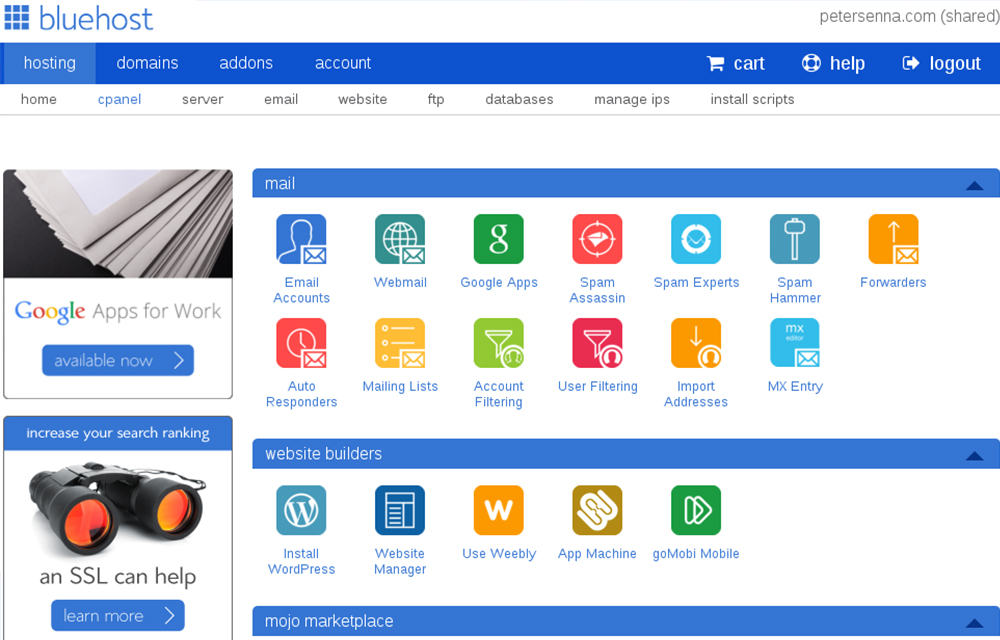Select the cpanel submenu item
1000x640 pixels.
point(119,99)
